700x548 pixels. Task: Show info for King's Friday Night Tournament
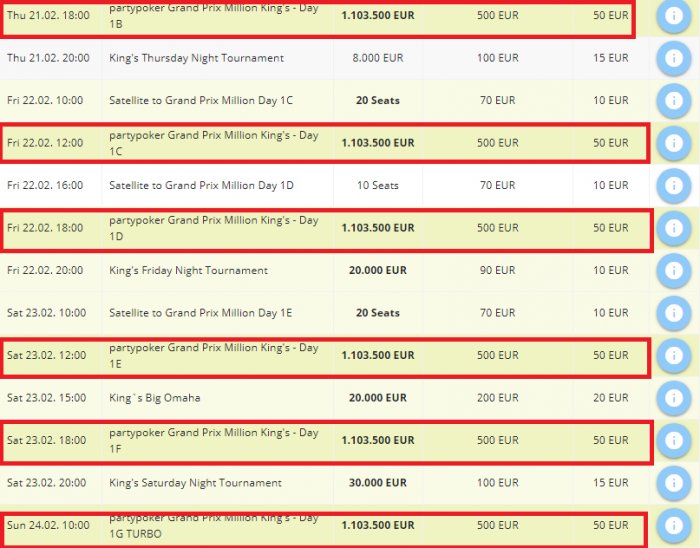coord(674,270)
